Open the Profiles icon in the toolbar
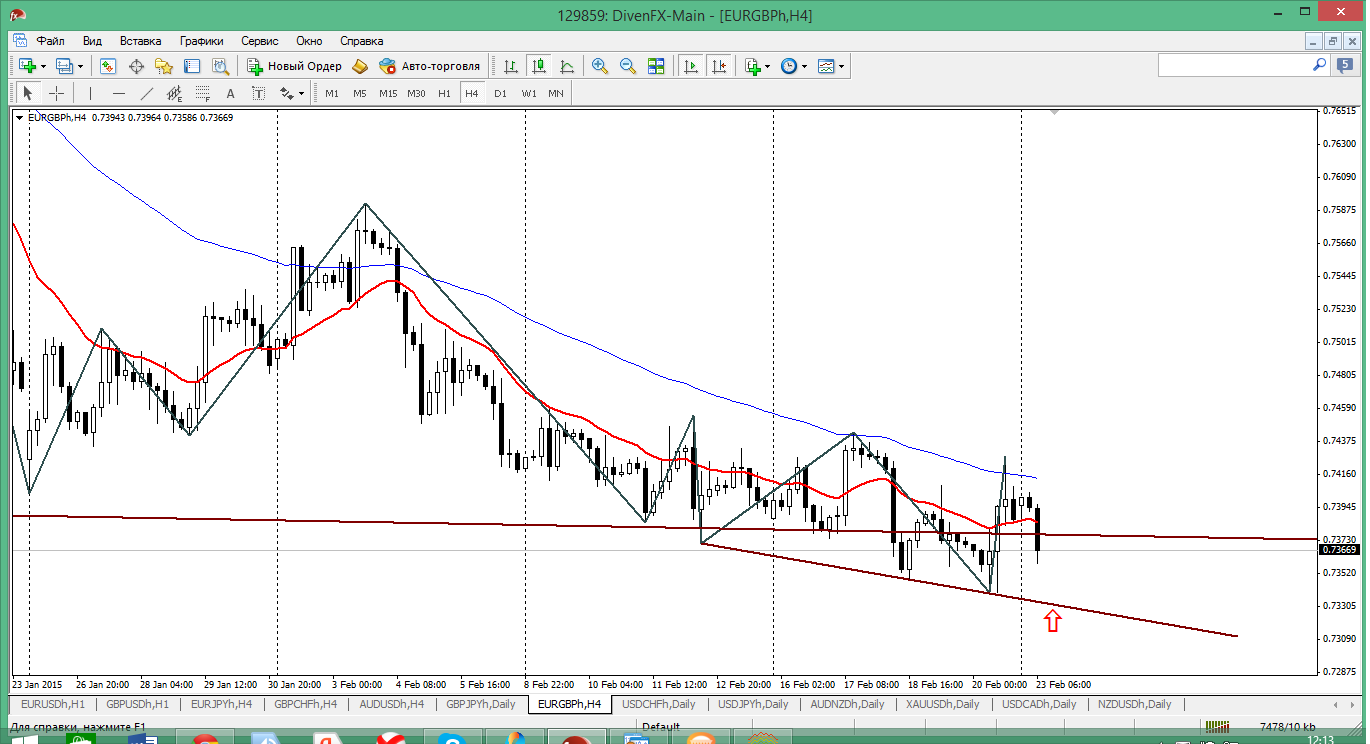 point(65,66)
